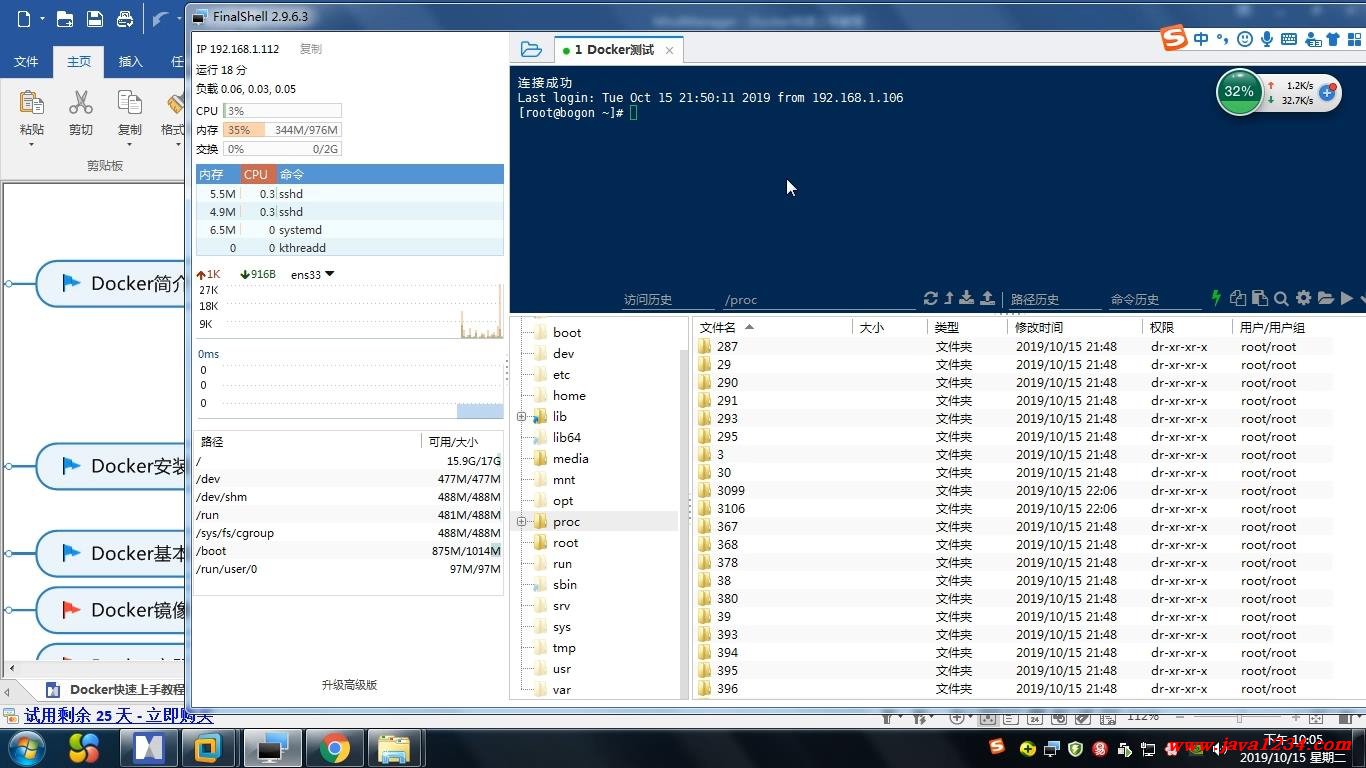Image resolution: width=1366 pixels, height=768 pixels.
Task: Open settings via gear icon in terminal toolbar
Action: [x=1303, y=298]
